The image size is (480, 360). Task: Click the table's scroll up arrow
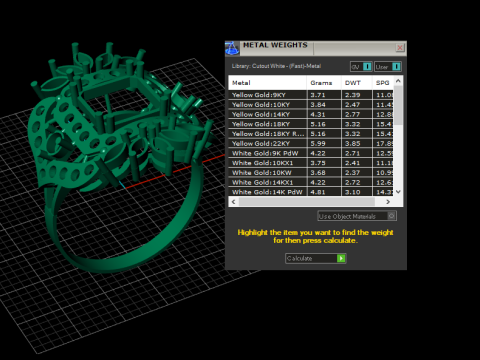pyautogui.click(x=398, y=81)
